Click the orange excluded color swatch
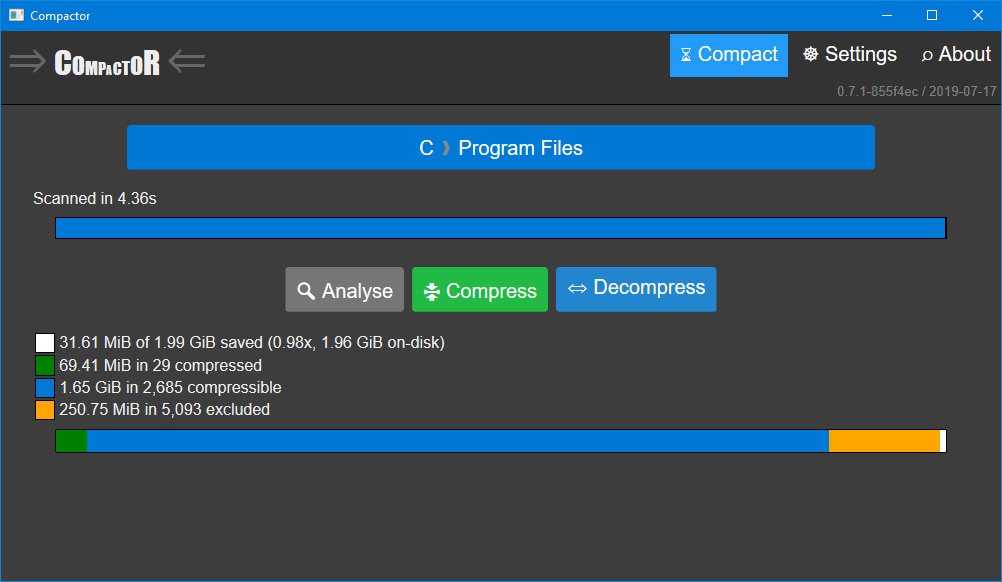The image size is (1002, 582). pos(45,410)
